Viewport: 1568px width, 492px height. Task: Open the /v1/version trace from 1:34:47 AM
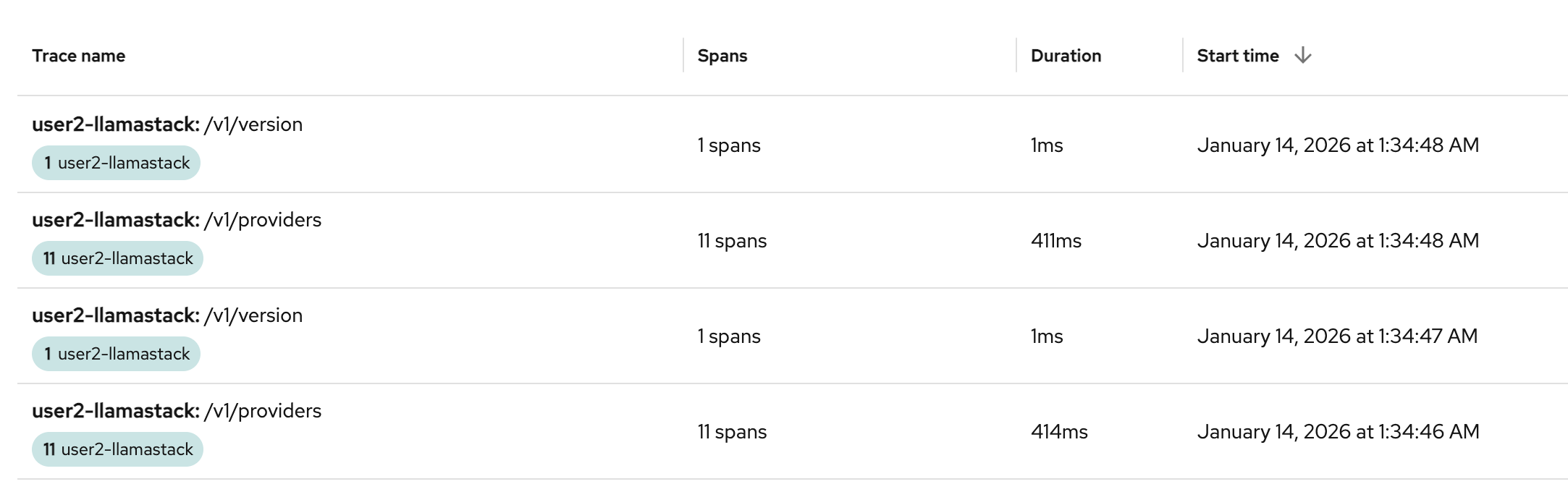tap(168, 315)
